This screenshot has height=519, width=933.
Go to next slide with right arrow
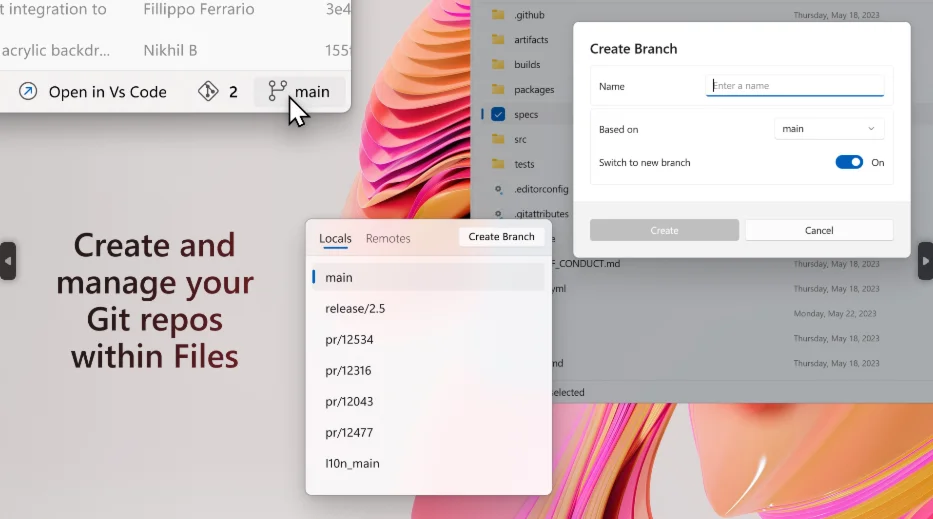point(925,261)
